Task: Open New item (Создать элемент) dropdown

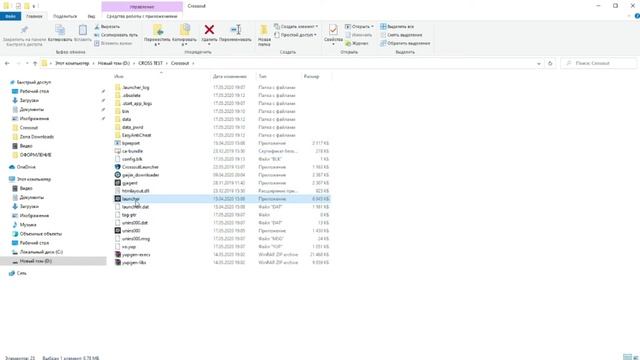Action: (x=296, y=27)
